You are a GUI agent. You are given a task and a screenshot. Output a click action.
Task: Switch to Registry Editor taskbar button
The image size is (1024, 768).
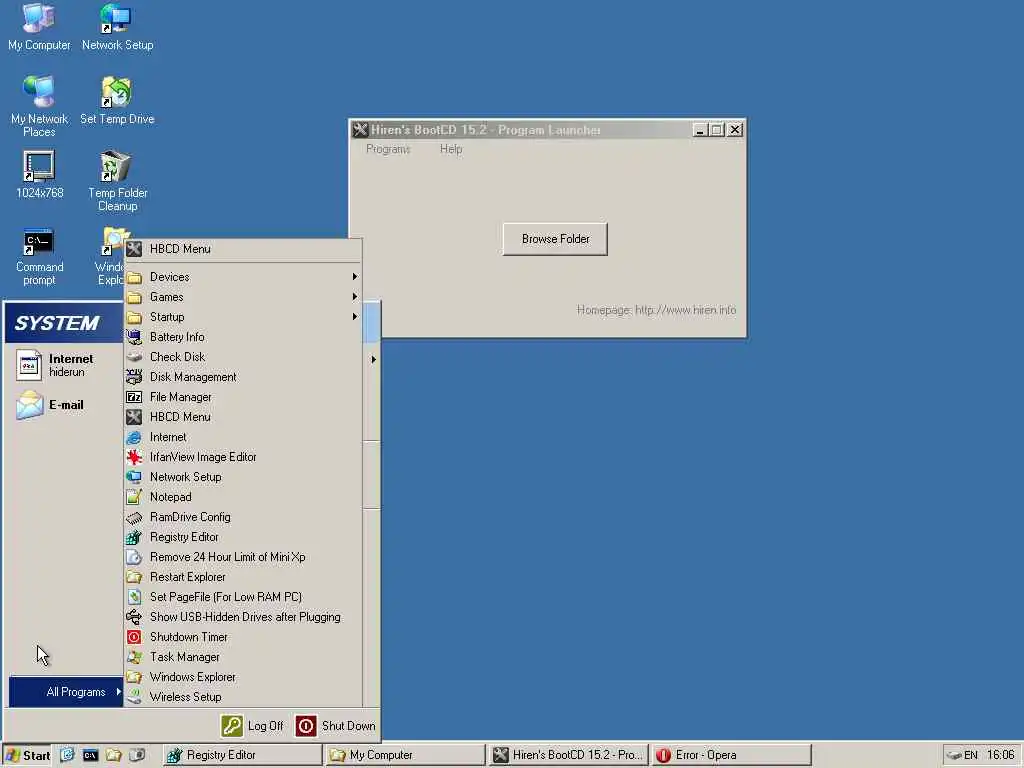coord(242,755)
